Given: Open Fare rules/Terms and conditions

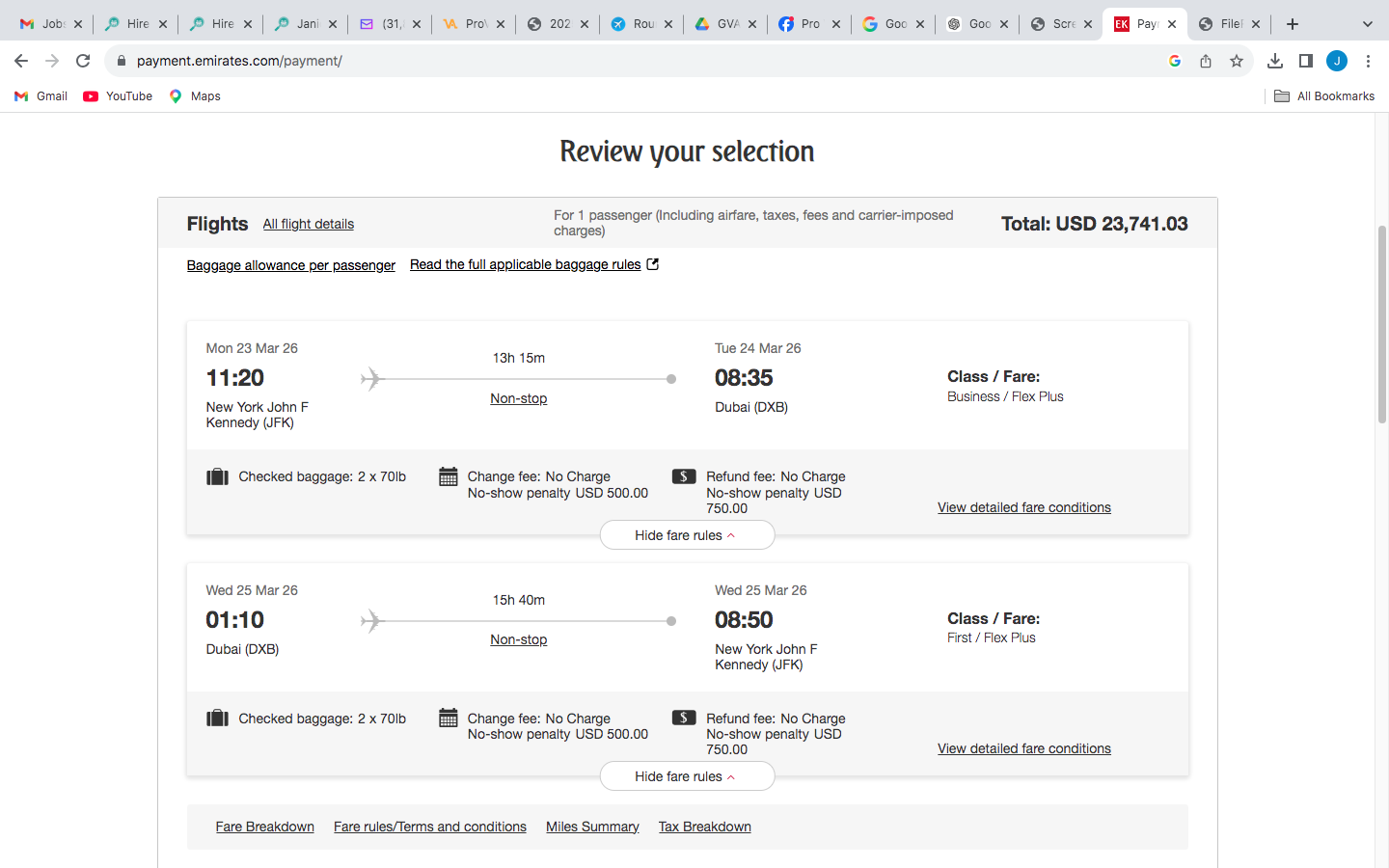Looking at the screenshot, I should pyautogui.click(x=430, y=827).
